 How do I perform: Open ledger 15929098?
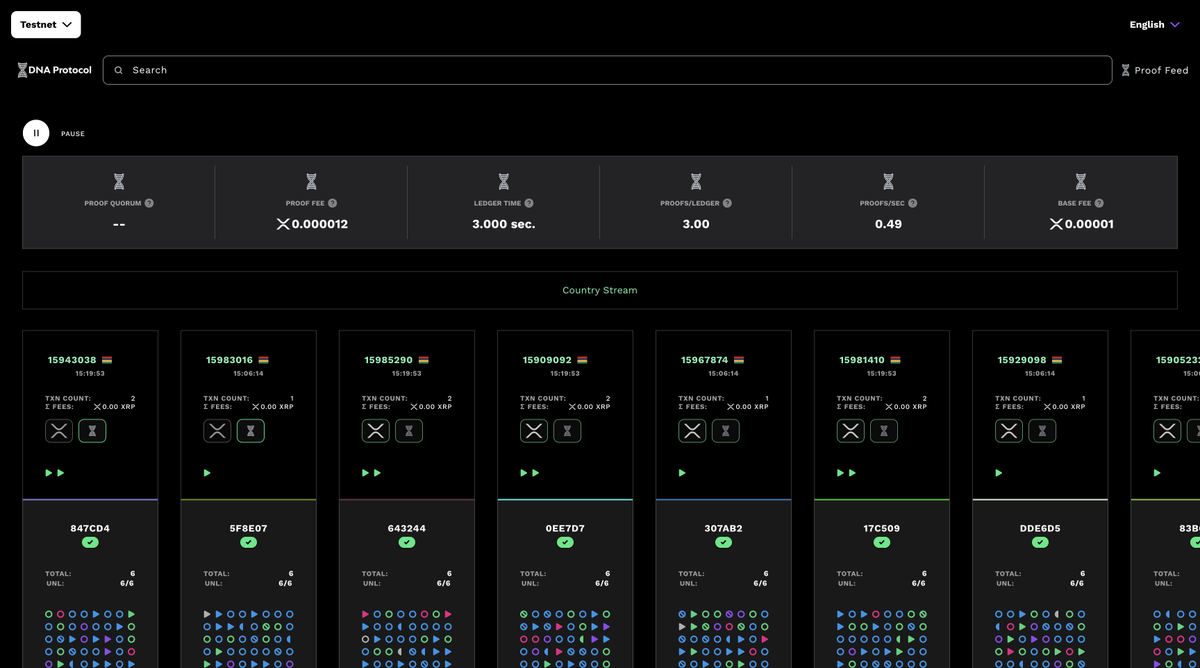1022,360
